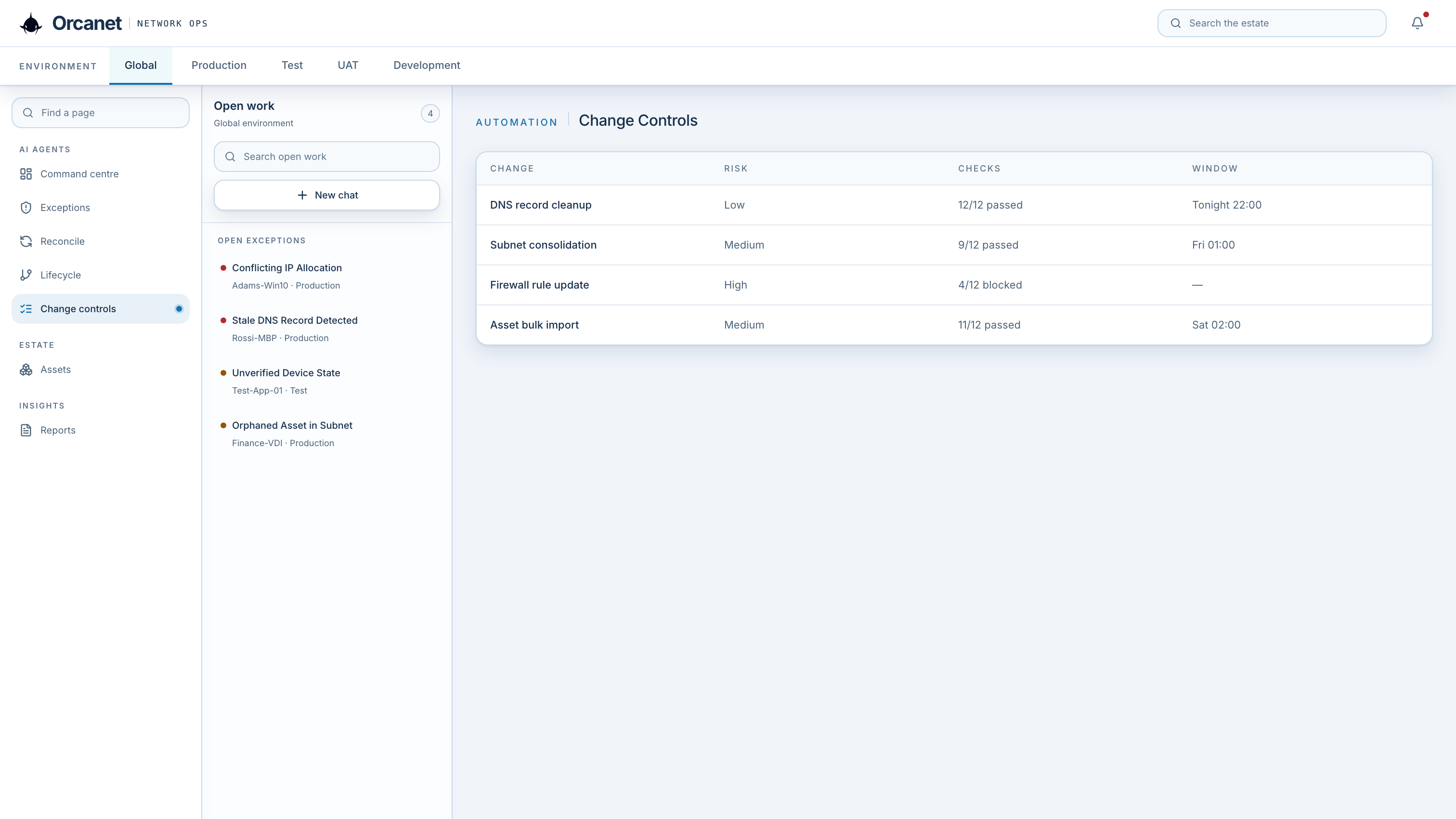The image size is (1456, 819).
Task: Open the Command centre page
Action: (x=101, y=173)
